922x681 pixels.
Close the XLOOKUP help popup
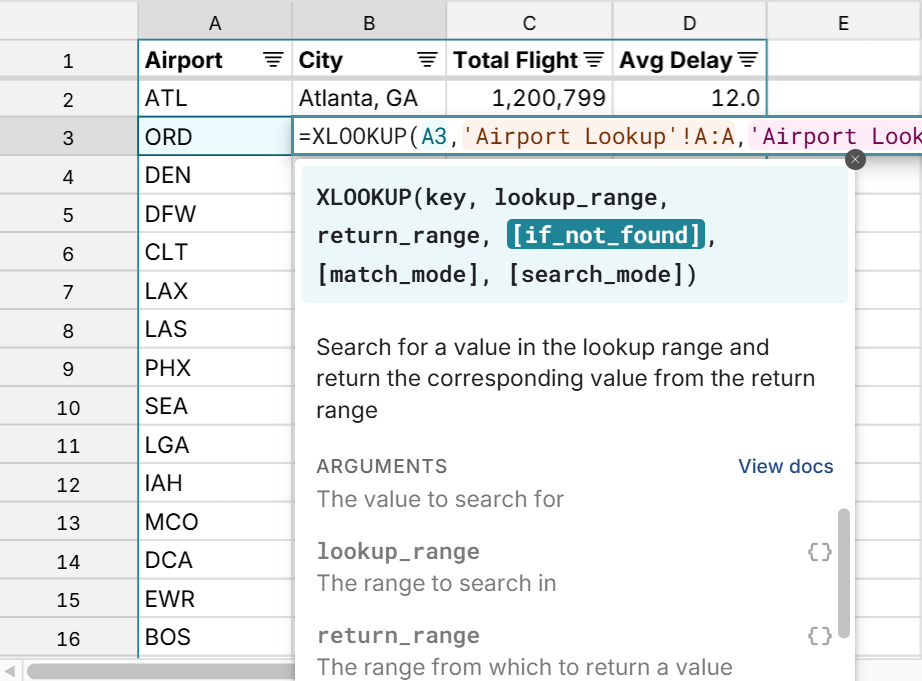(855, 159)
